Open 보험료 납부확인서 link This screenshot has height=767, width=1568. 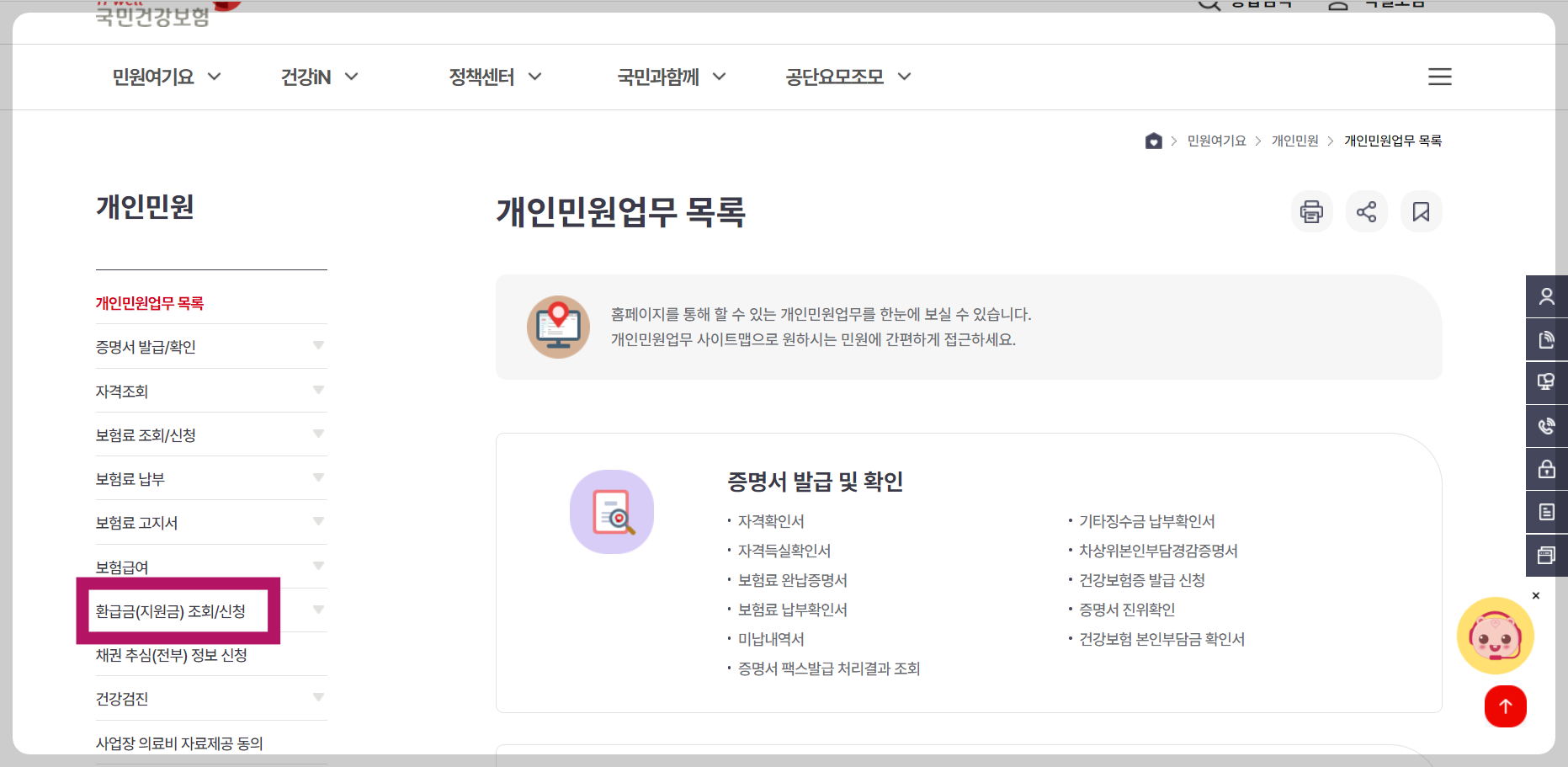pos(793,610)
